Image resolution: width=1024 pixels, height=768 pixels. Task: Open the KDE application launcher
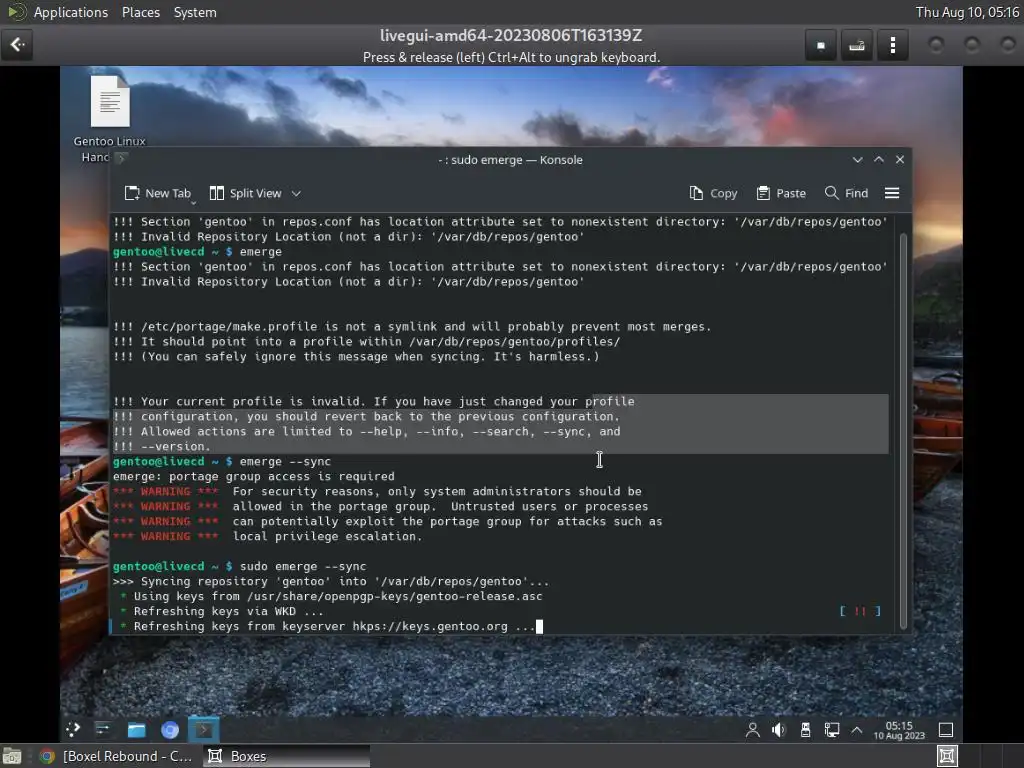(x=72, y=729)
